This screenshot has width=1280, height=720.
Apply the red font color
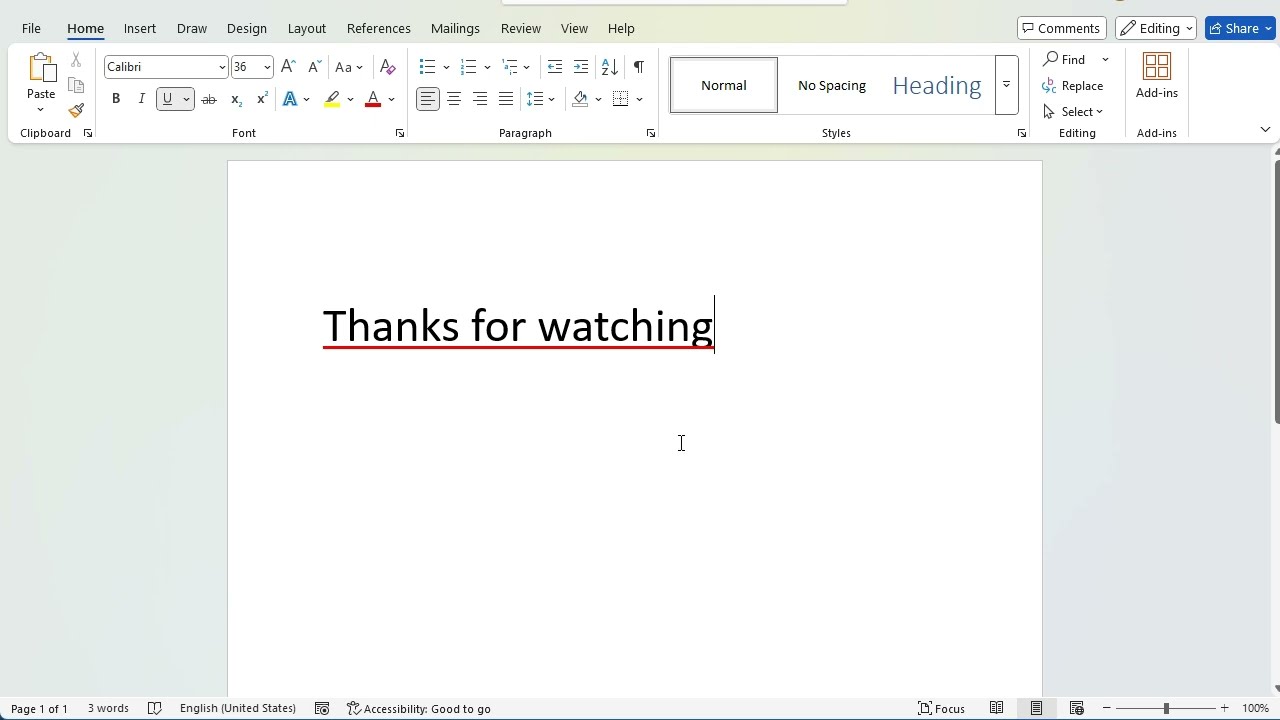coord(373,99)
